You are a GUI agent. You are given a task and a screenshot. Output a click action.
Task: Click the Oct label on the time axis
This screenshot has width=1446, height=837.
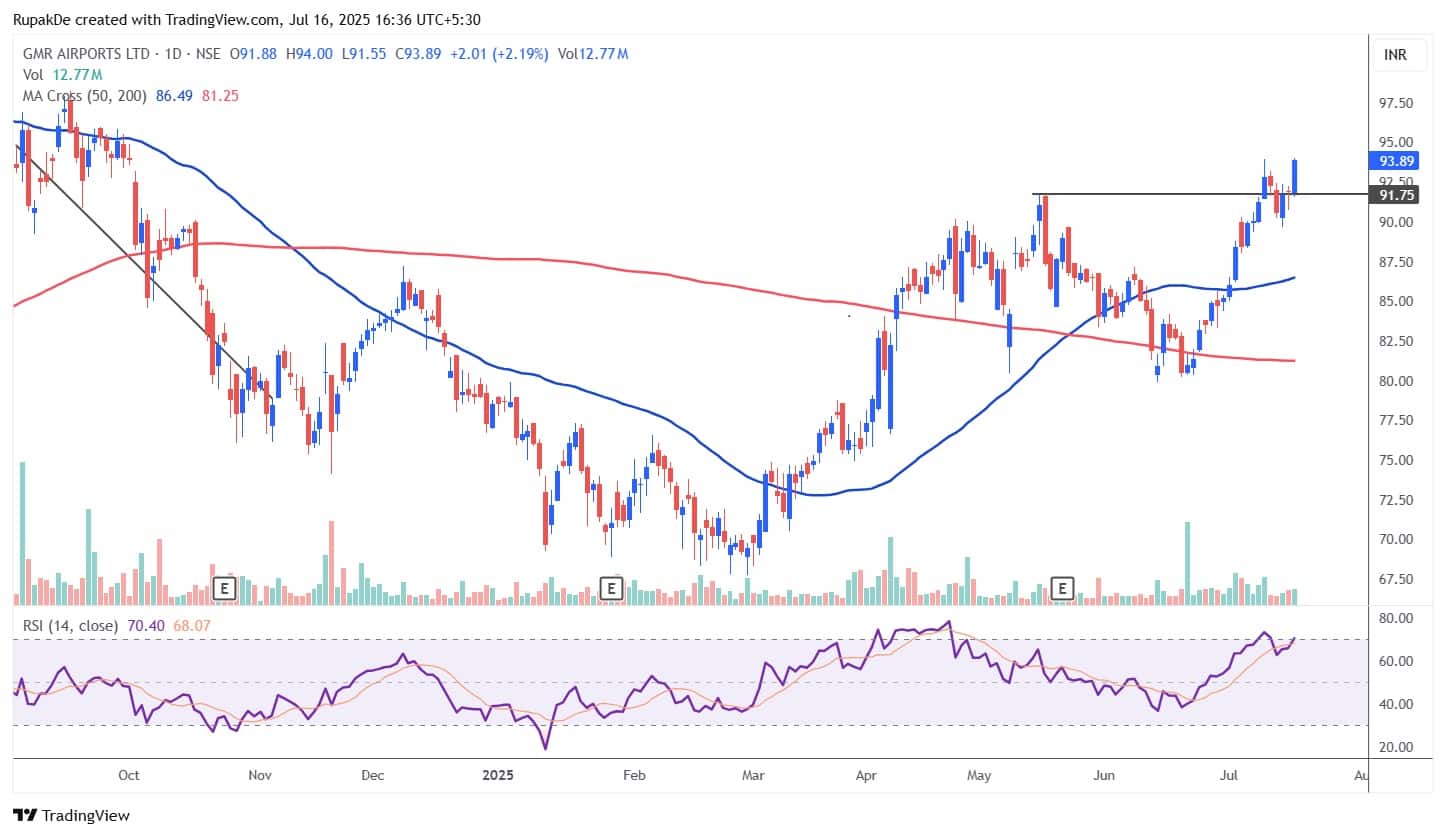[128, 774]
